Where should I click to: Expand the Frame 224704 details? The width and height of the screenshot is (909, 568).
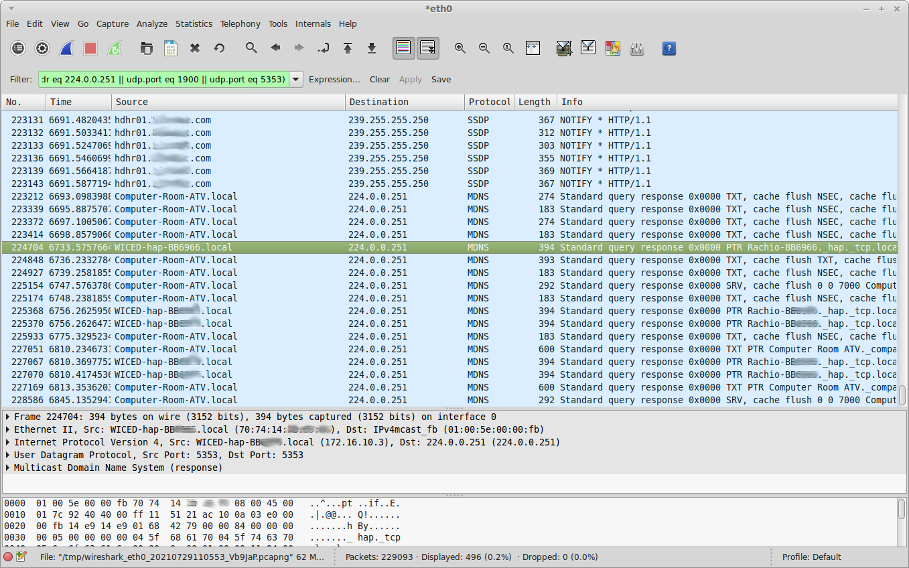(x=8, y=417)
